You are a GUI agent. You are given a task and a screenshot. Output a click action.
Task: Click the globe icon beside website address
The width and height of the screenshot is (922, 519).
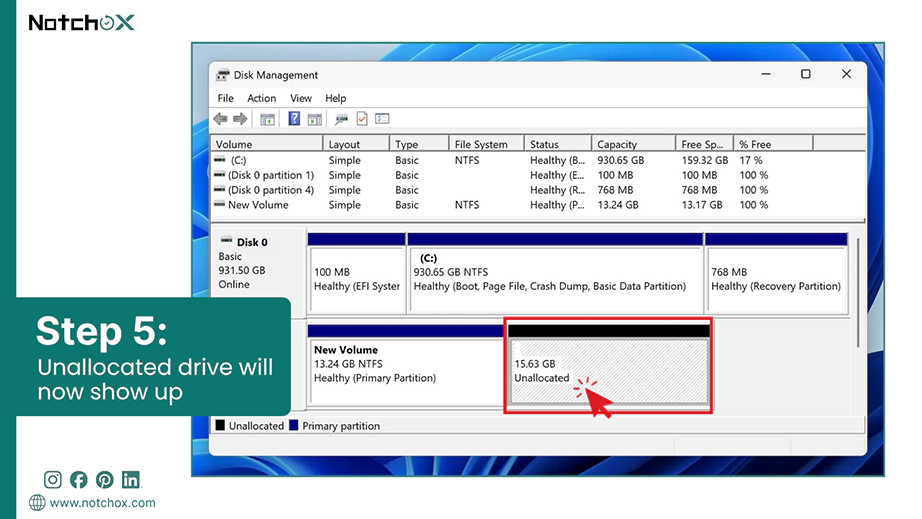click(37, 503)
